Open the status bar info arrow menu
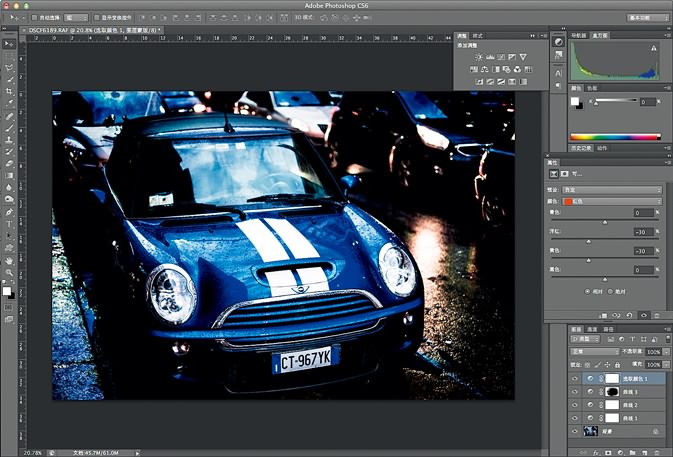 pyautogui.click(x=137, y=453)
